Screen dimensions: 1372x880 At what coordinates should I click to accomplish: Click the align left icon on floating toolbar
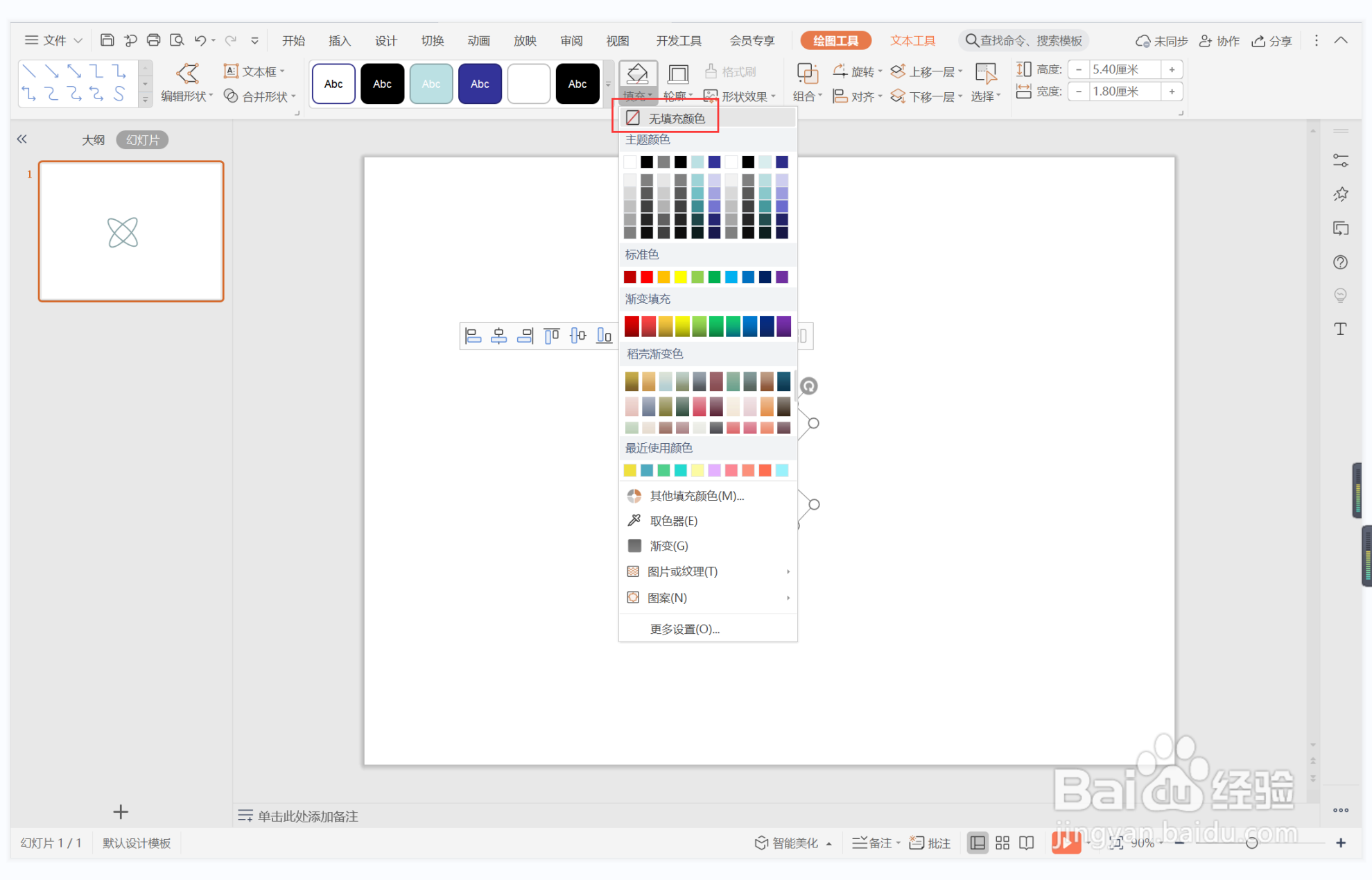(x=473, y=336)
